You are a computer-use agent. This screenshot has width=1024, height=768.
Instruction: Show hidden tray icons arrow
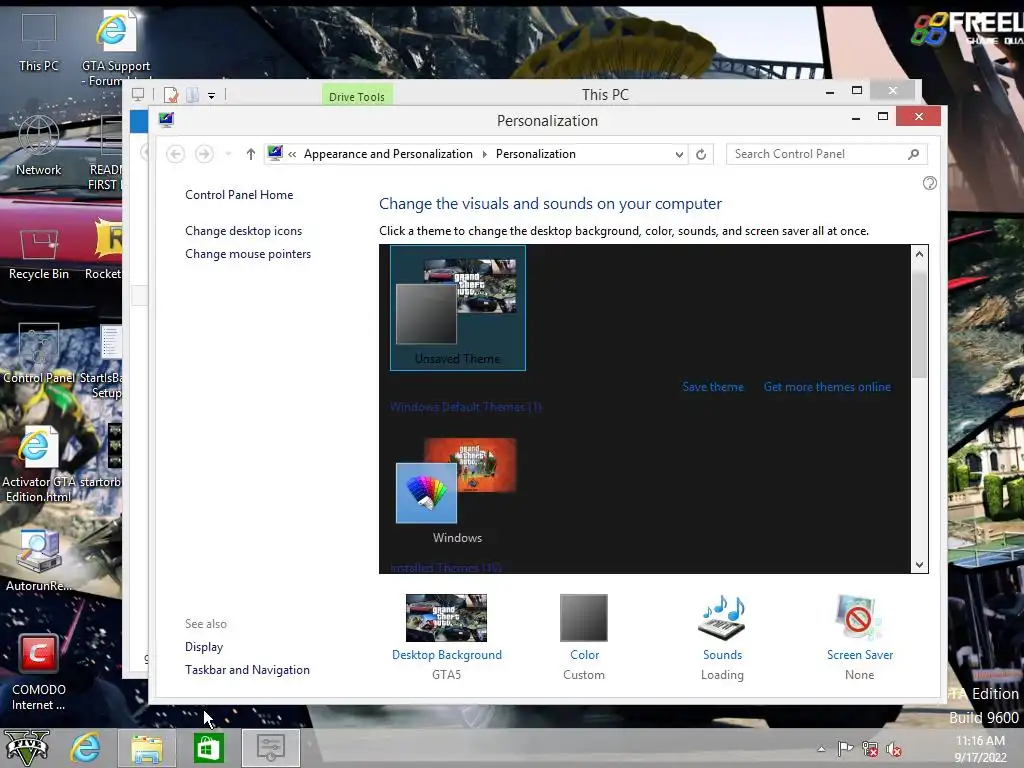pos(821,749)
